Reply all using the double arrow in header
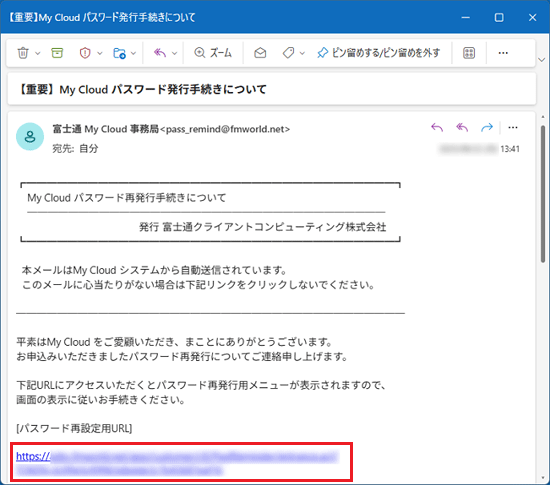 [462, 127]
